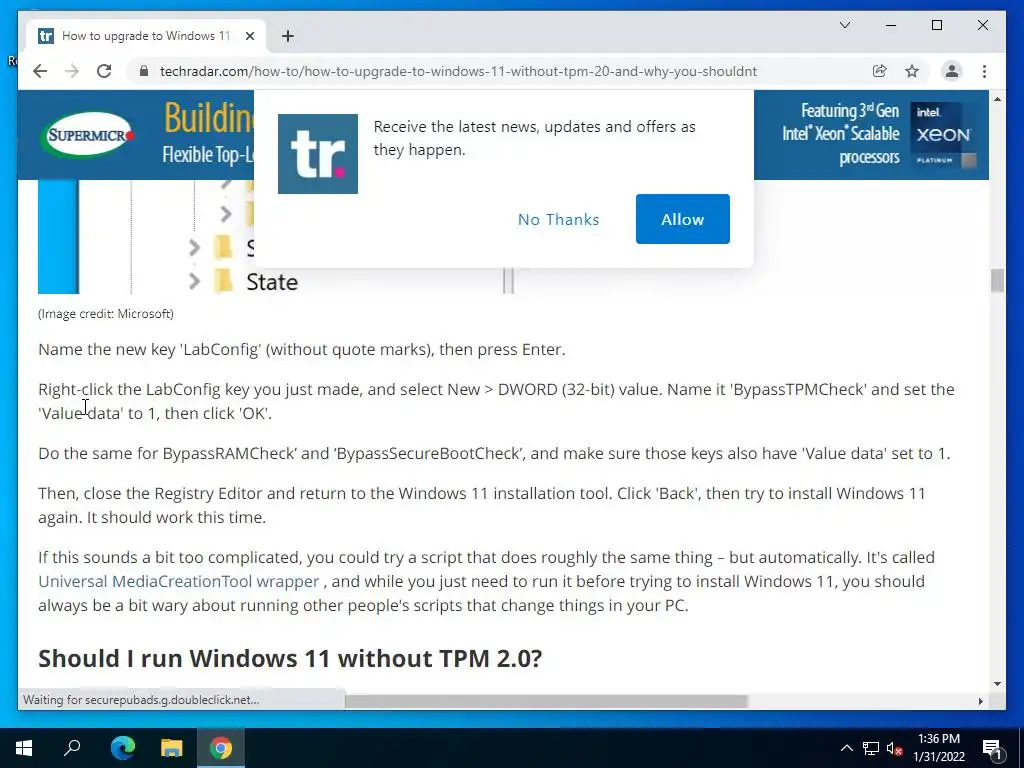Open File Explorer from the taskbar
Image resolution: width=1024 pixels, height=768 pixels.
tap(171, 748)
